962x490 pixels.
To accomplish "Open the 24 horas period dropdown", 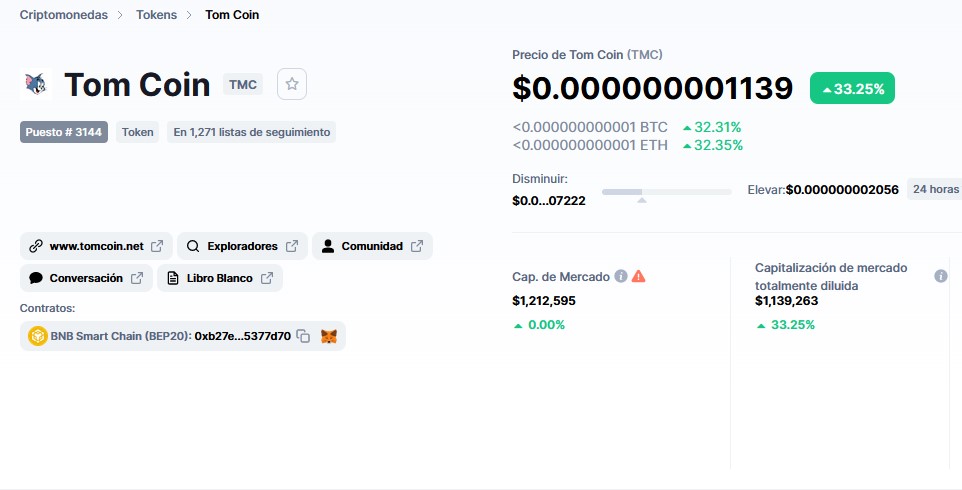I will point(933,189).
